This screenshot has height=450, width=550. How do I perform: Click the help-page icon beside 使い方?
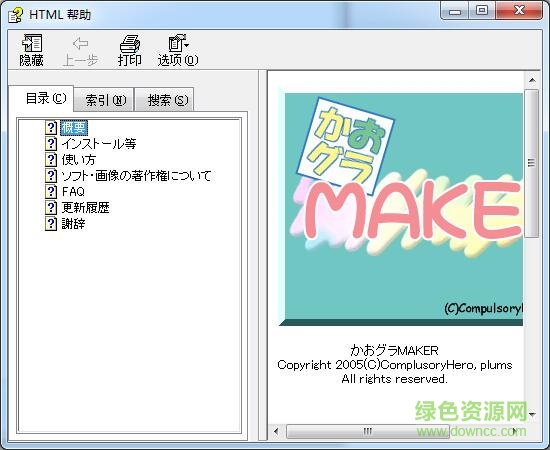coord(51,160)
